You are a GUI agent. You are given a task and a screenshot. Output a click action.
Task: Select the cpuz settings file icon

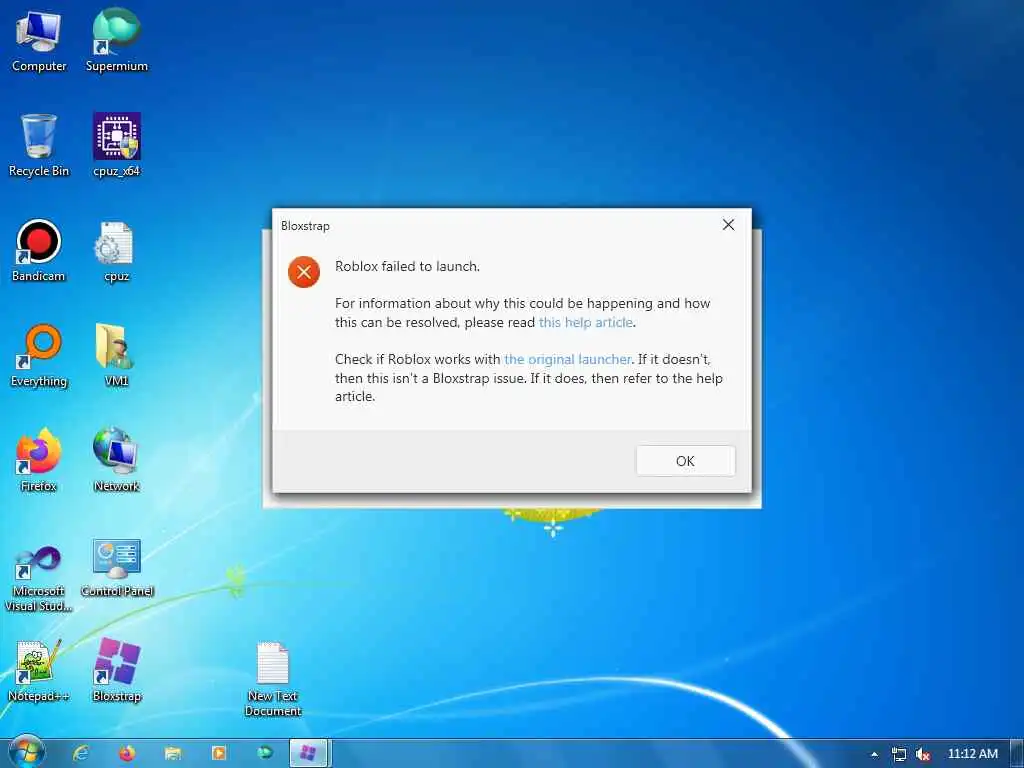point(116,251)
